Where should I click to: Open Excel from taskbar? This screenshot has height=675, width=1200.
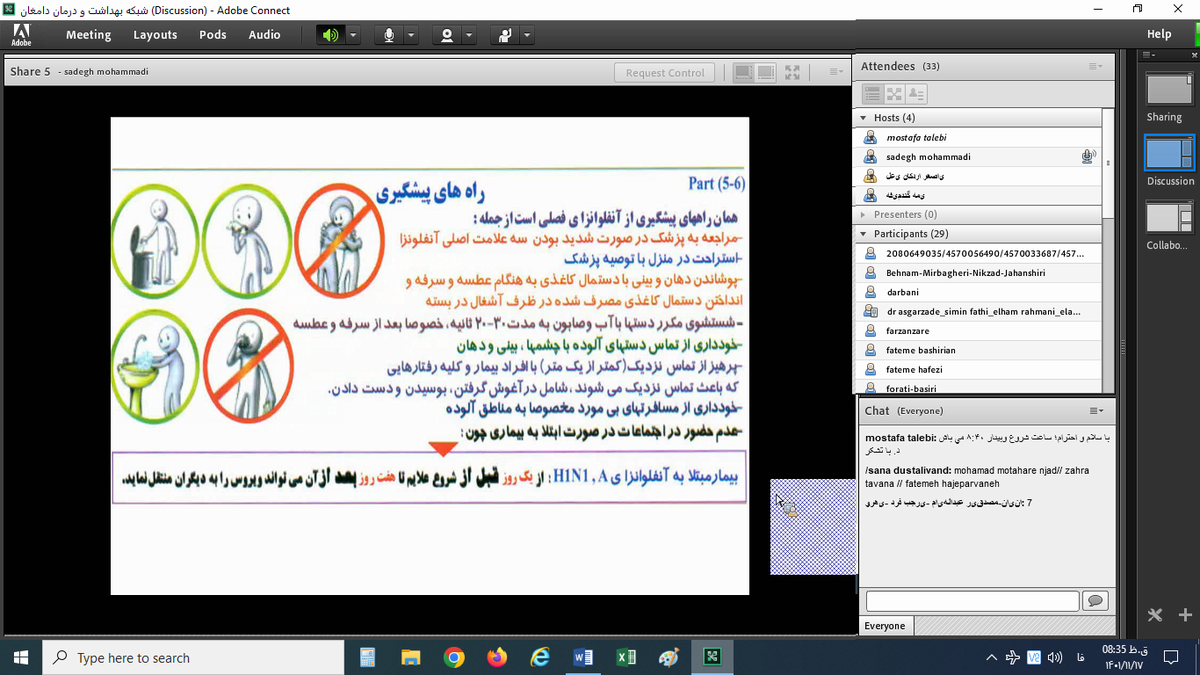[626, 657]
